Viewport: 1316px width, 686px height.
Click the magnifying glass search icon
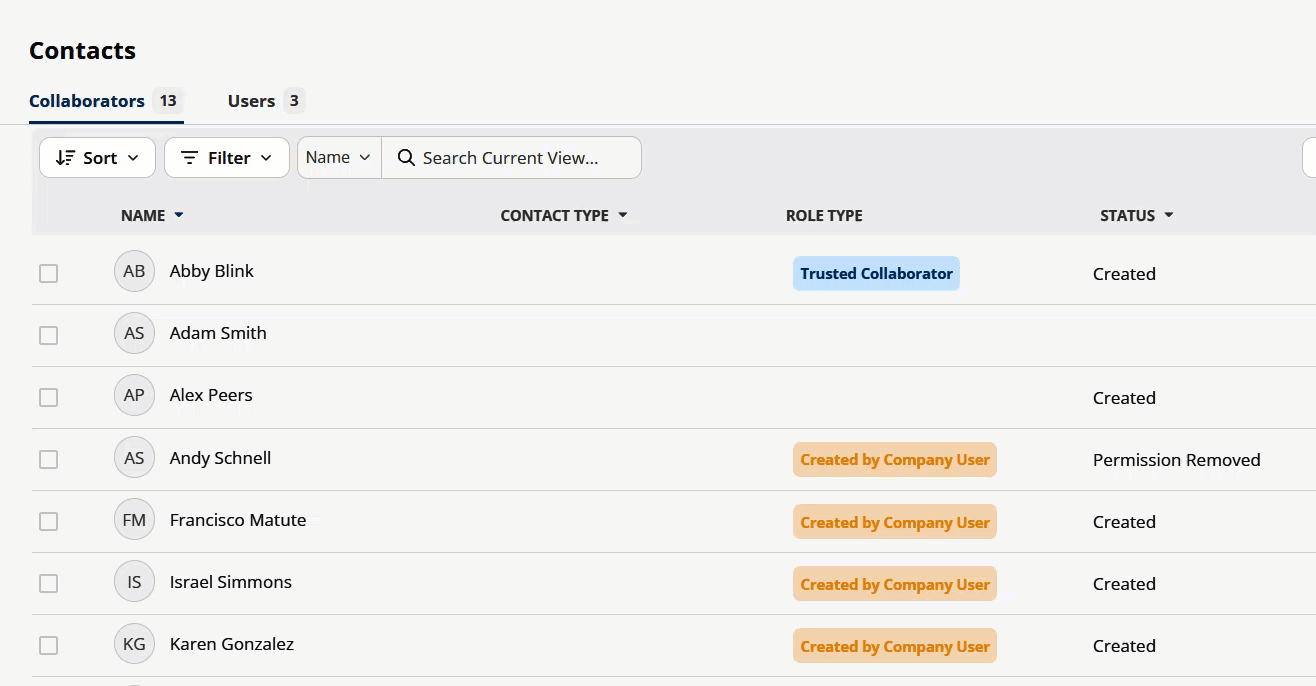tap(405, 157)
